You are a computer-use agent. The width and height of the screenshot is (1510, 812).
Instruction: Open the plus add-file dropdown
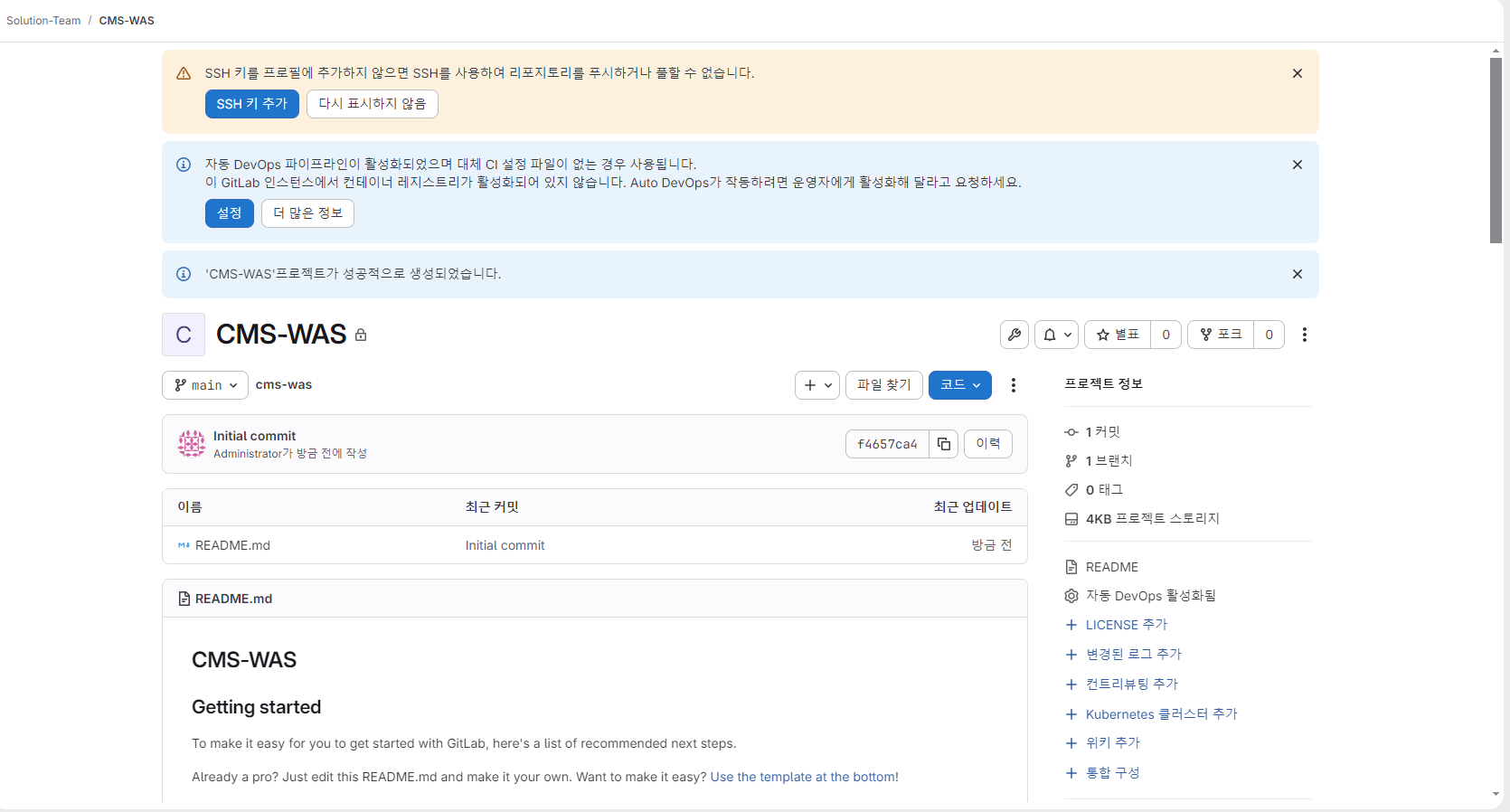point(817,385)
